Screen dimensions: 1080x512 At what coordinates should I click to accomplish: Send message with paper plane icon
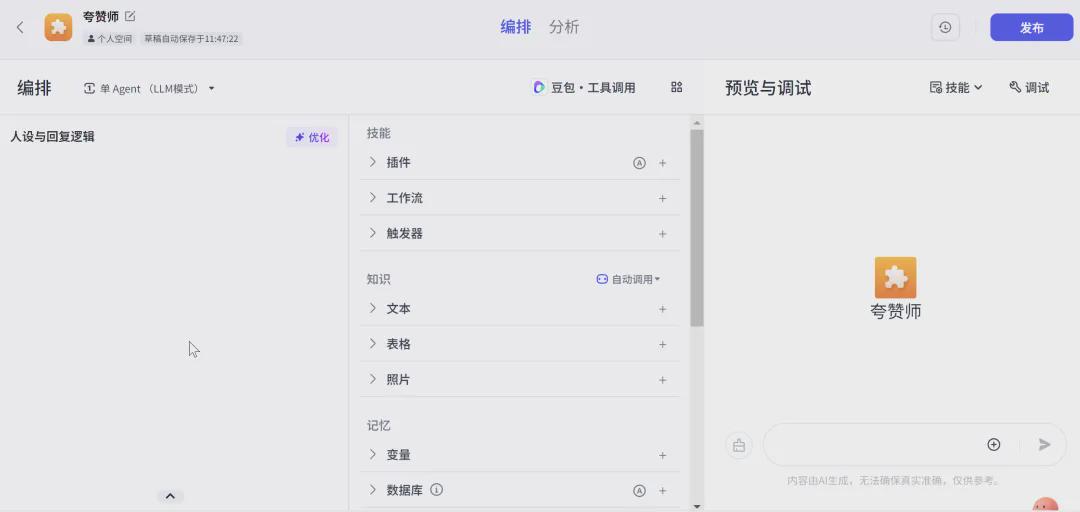pyautogui.click(x=1045, y=444)
